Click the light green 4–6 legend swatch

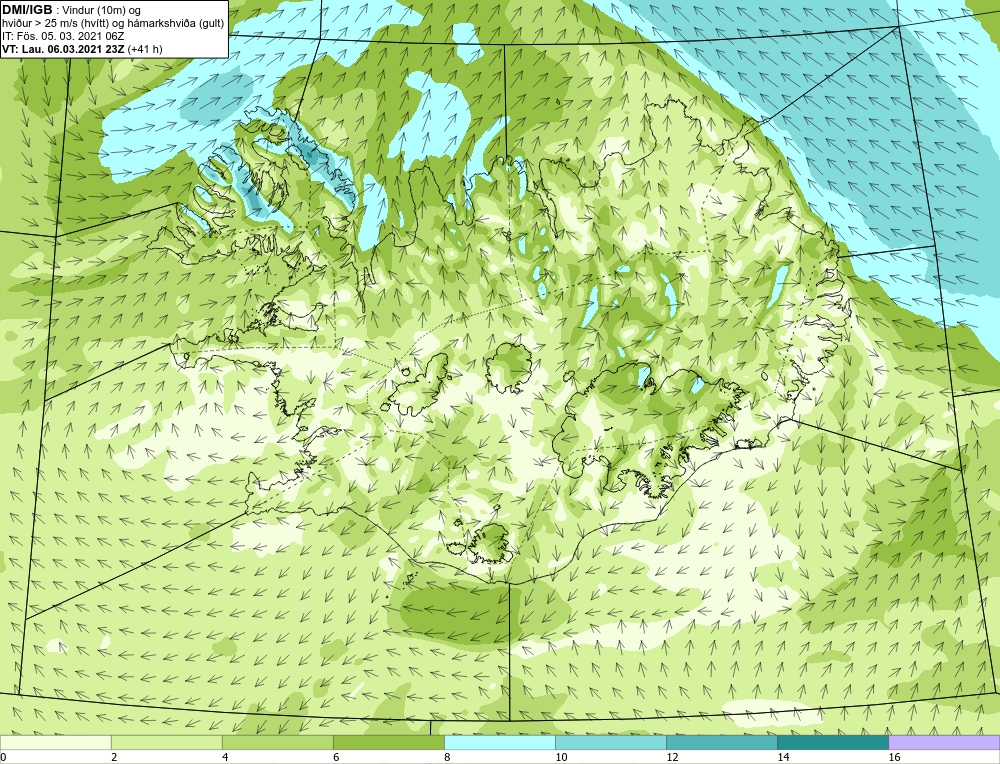(x=277, y=742)
